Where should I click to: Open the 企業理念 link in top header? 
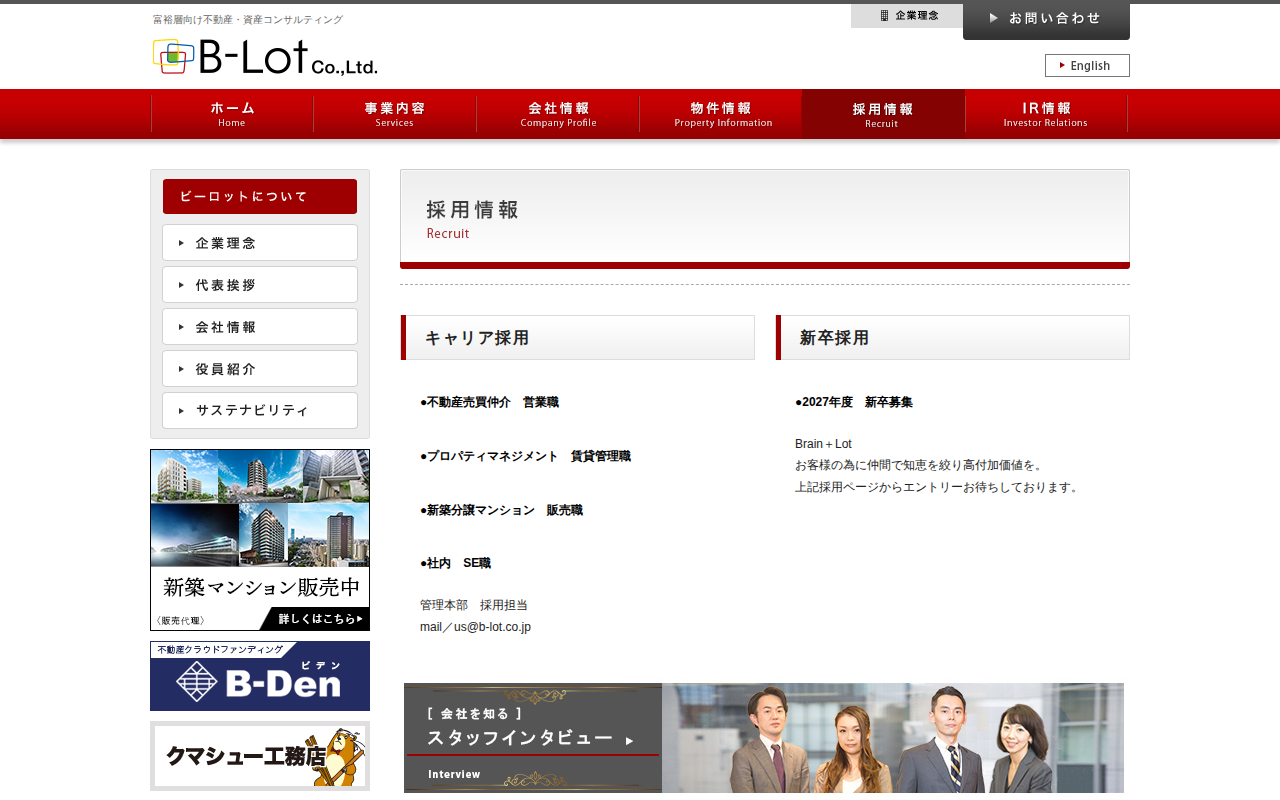[x=907, y=16]
